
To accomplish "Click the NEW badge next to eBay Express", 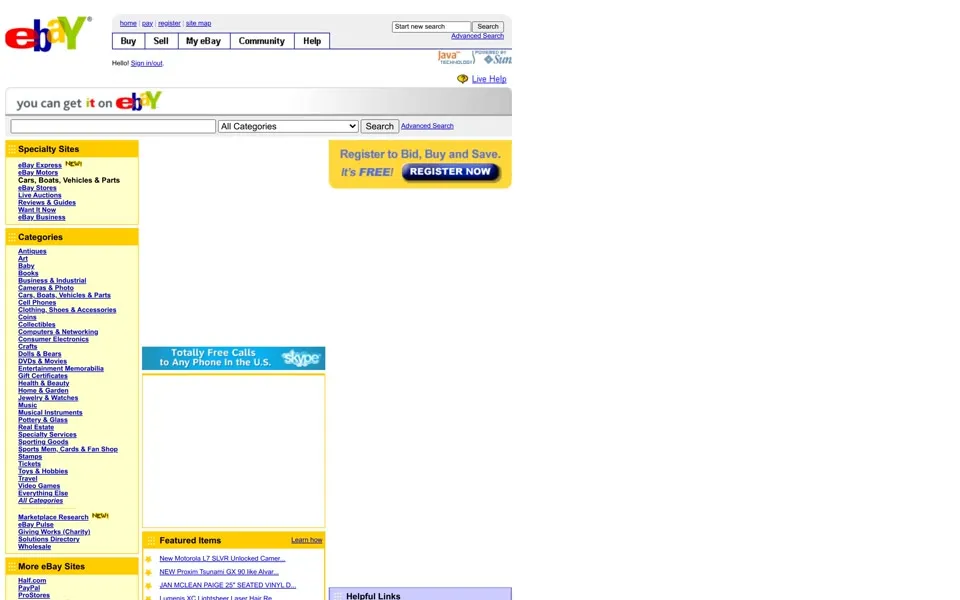I will (x=73, y=164).
